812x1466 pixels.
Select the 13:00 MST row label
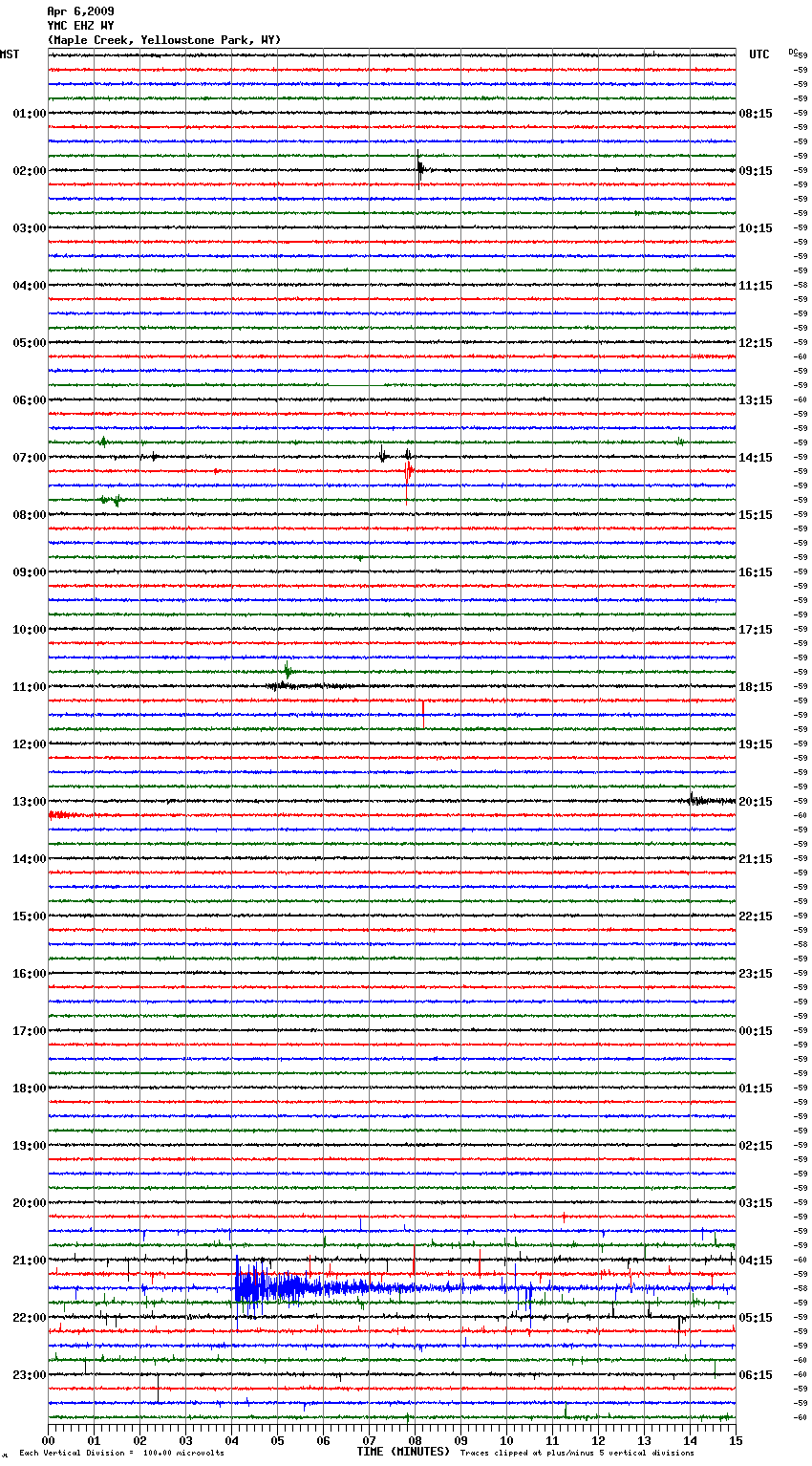tap(30, 802)
